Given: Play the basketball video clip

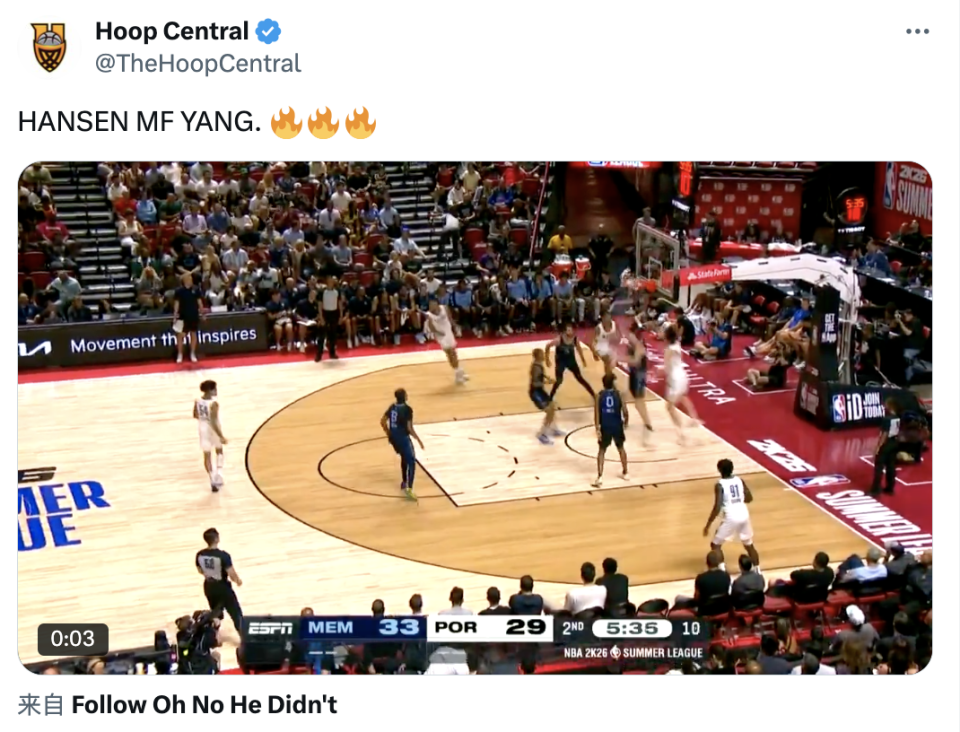Looking at the screenshot, I should (475, 418).
